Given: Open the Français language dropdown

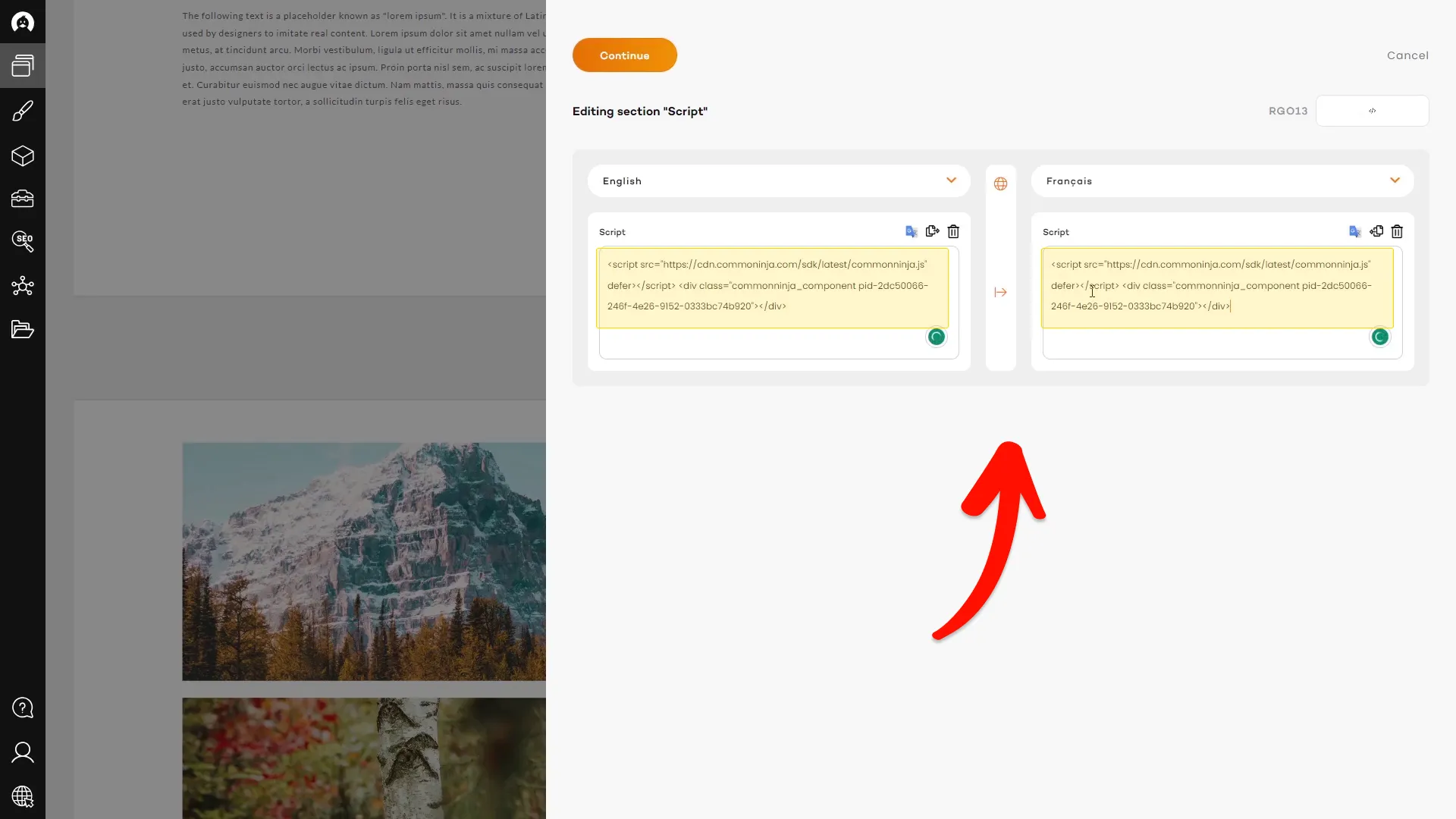Looking at the screenshot, I should pyautogui.click(x=1222, y=180).
